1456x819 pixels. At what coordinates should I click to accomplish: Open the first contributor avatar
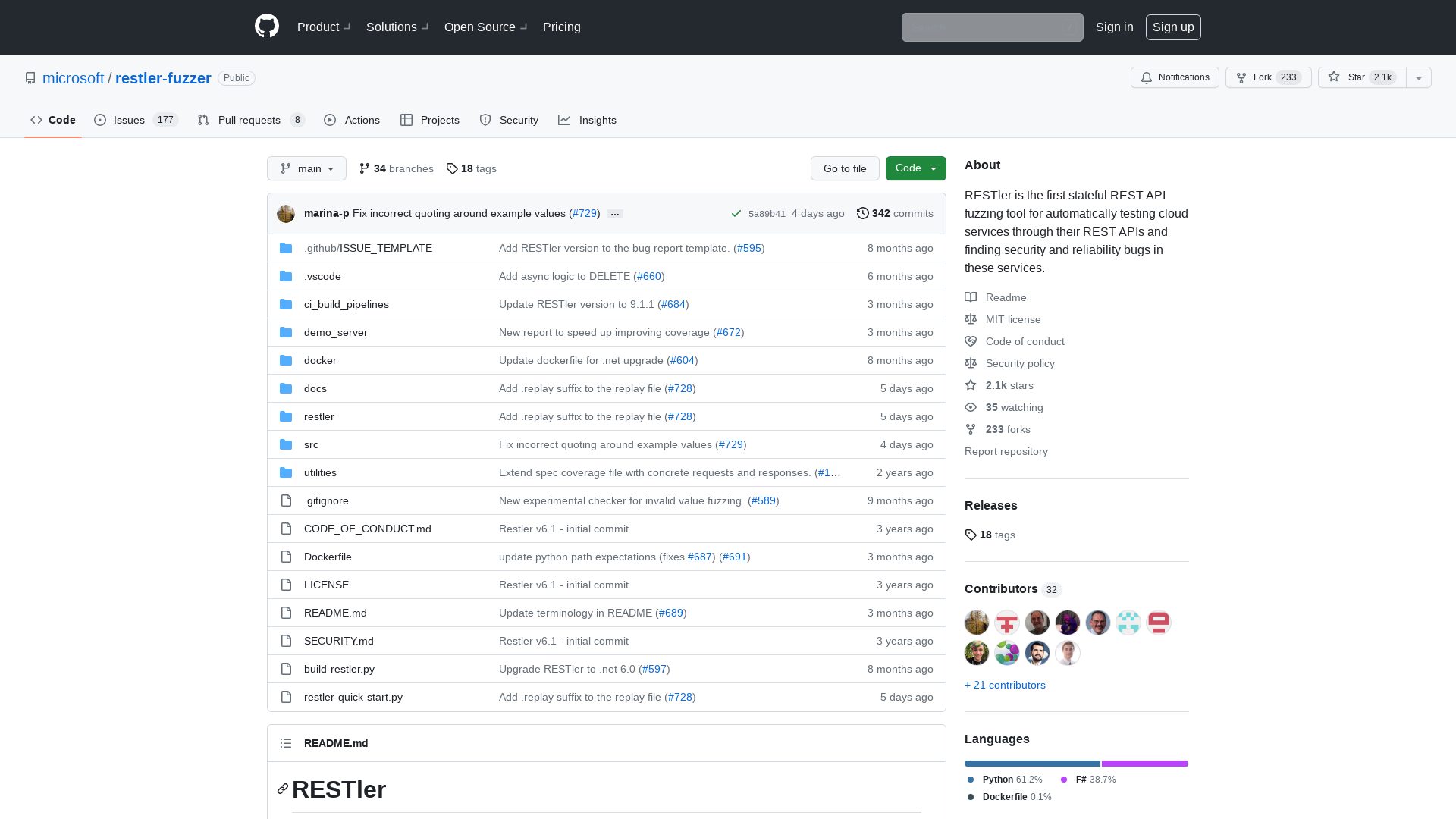[977, 623]
